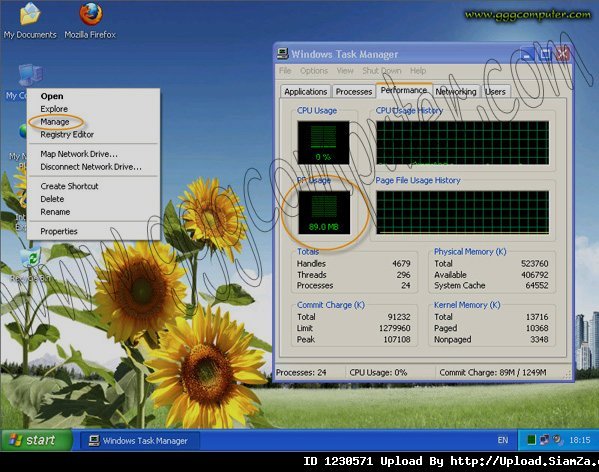The height and width of the screenshot is (472, 599).
Task: Click the Commit Charge (K) group label
Action: point(331,305)
